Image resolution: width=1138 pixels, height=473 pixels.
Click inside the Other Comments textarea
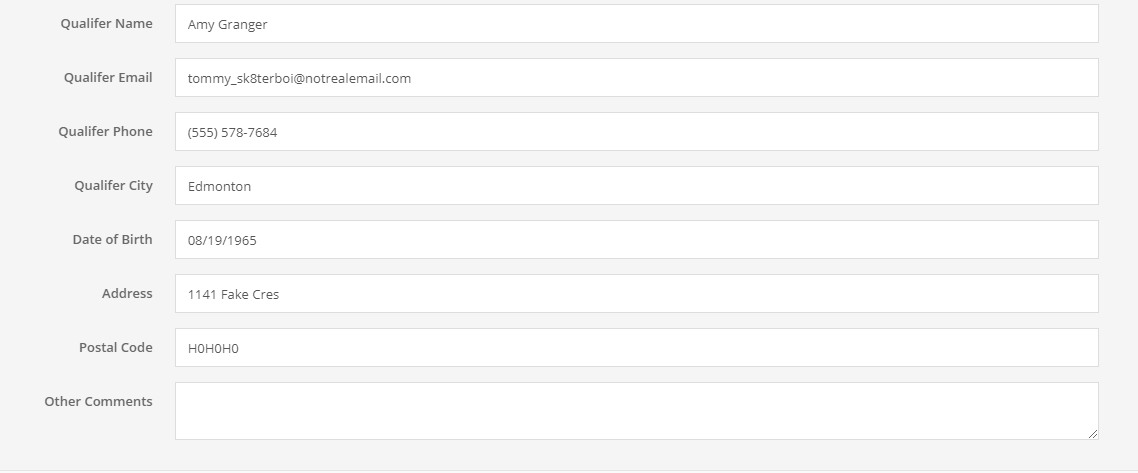pos(636,411)
